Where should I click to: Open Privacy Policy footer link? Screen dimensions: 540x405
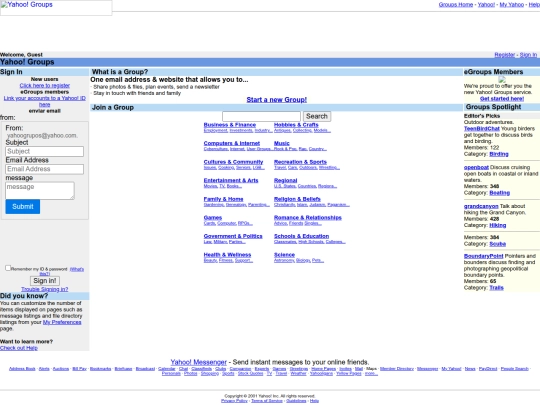pyautogui.click(x=234, y=401)
